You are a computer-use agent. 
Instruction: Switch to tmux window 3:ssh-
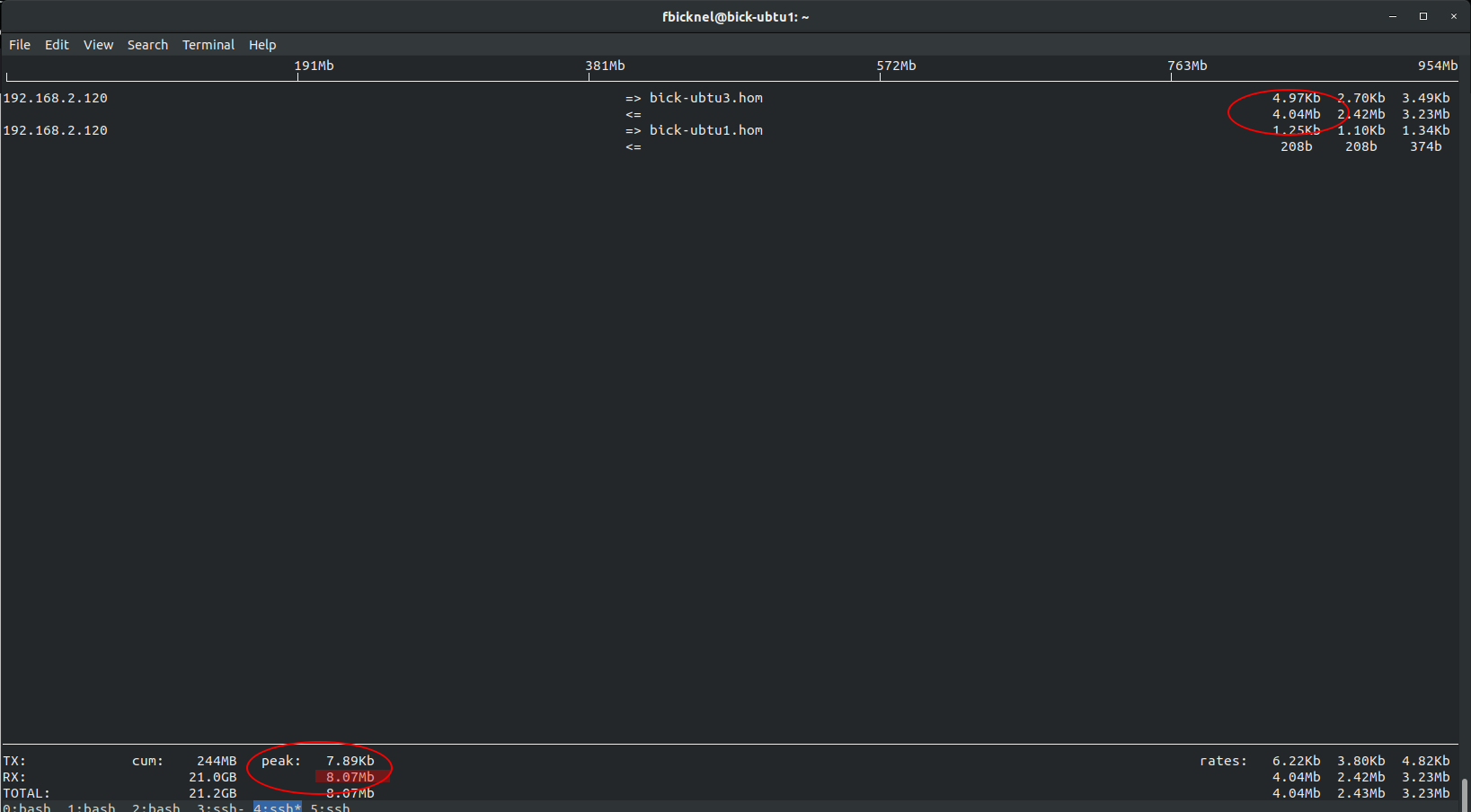[221, 807]
